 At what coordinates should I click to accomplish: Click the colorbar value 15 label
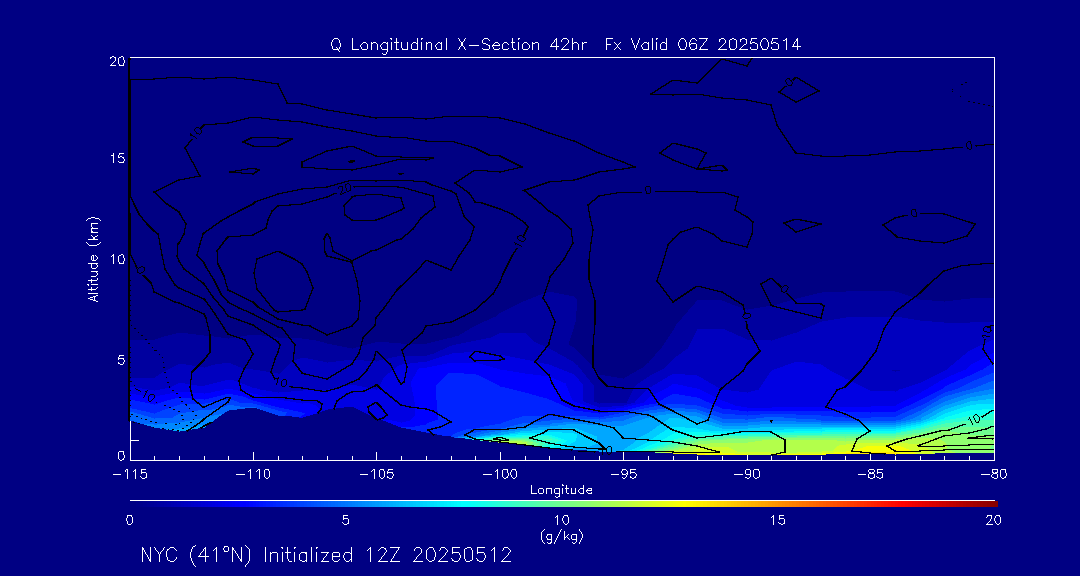pos(778,521)
